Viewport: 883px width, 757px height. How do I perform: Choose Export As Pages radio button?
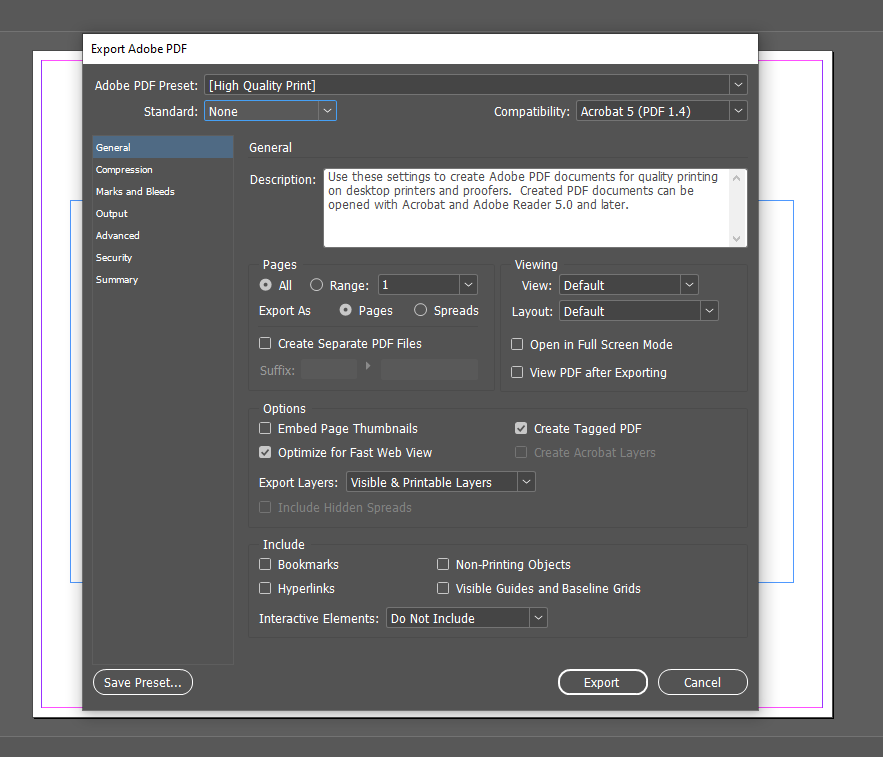tap(346, 310)
